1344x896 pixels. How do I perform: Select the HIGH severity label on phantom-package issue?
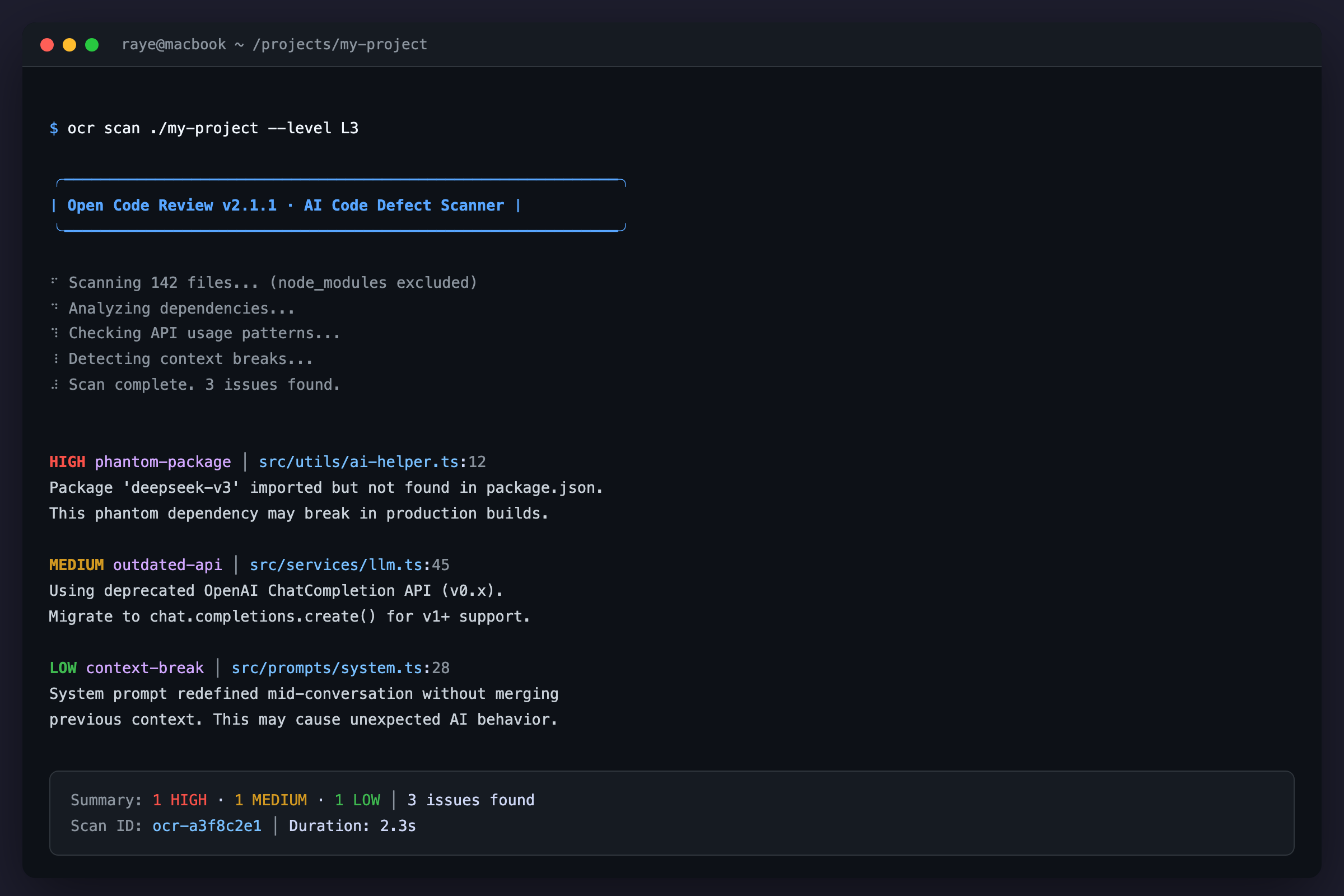[67, 461]
